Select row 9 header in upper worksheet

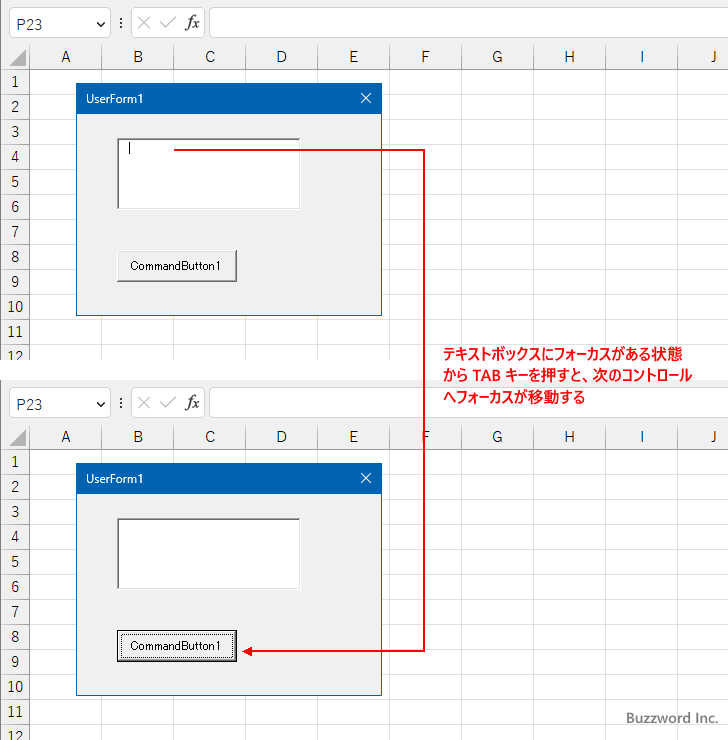click(15, 282)
